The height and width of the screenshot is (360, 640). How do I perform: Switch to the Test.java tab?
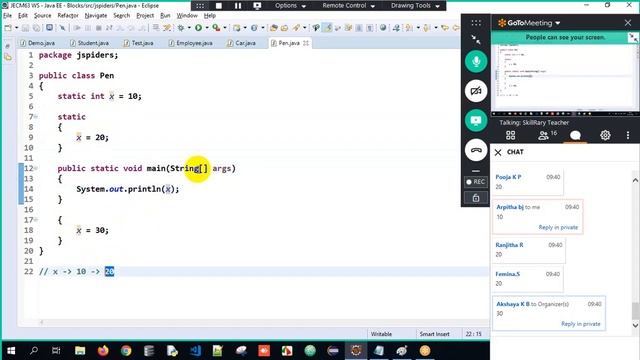click(x=138, y=43)
